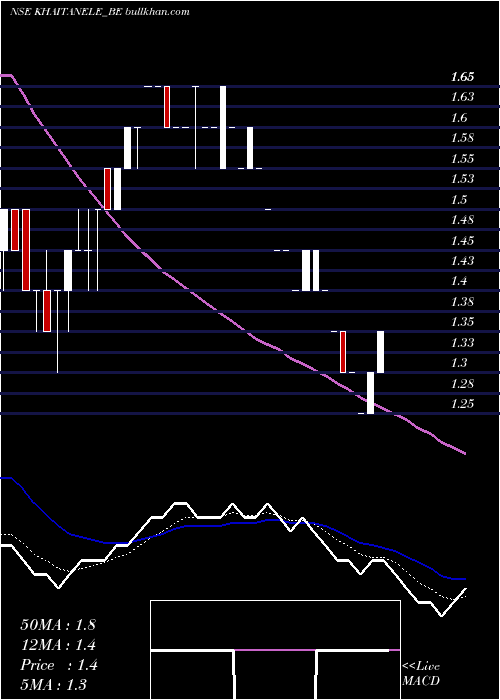The width and height of the screenshot is (500, 700).
Task: Click the 1.43 price axis label
Action: tap(462, 260)
